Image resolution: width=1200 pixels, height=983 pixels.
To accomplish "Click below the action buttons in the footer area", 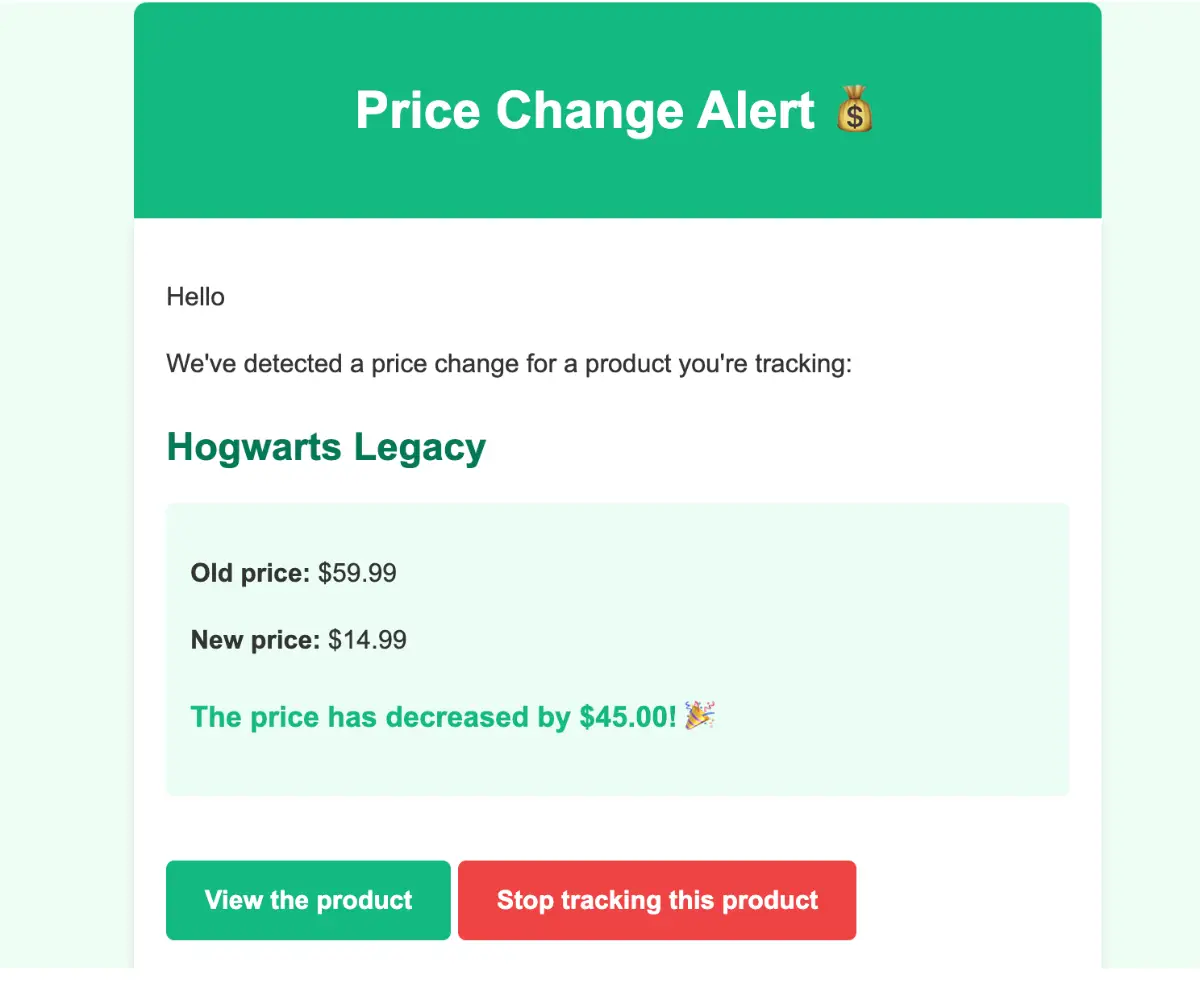I will pyautogui.click(x=617, y=965).
